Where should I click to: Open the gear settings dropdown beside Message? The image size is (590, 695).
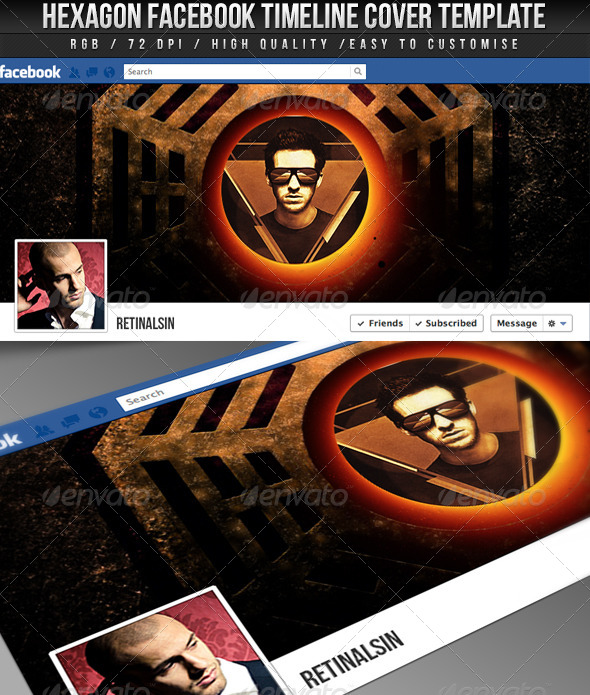[x=557, y=323]
